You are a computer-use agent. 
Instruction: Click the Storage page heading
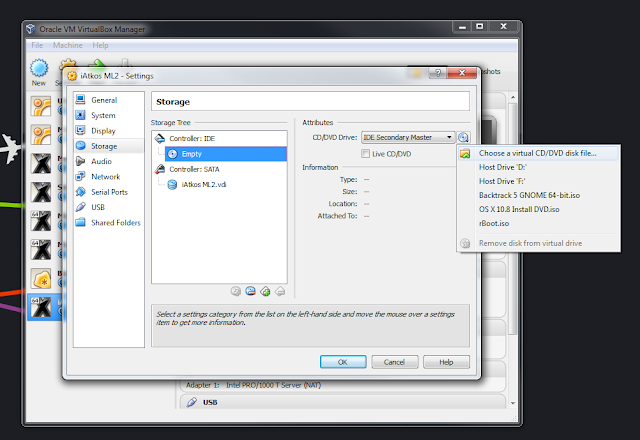pyautogui.click(x=173, y=102)
